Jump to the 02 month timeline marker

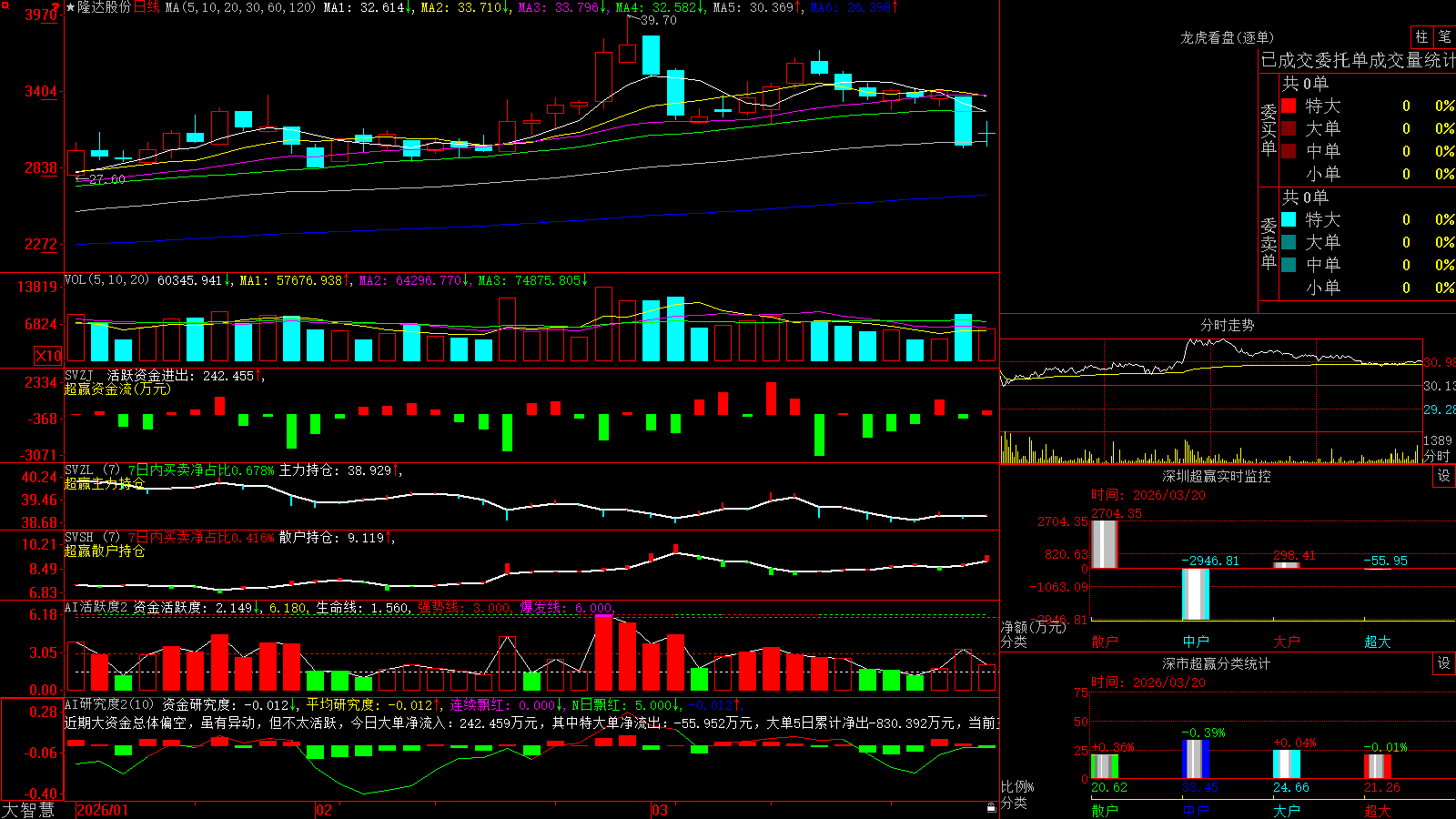coord(324,810)
